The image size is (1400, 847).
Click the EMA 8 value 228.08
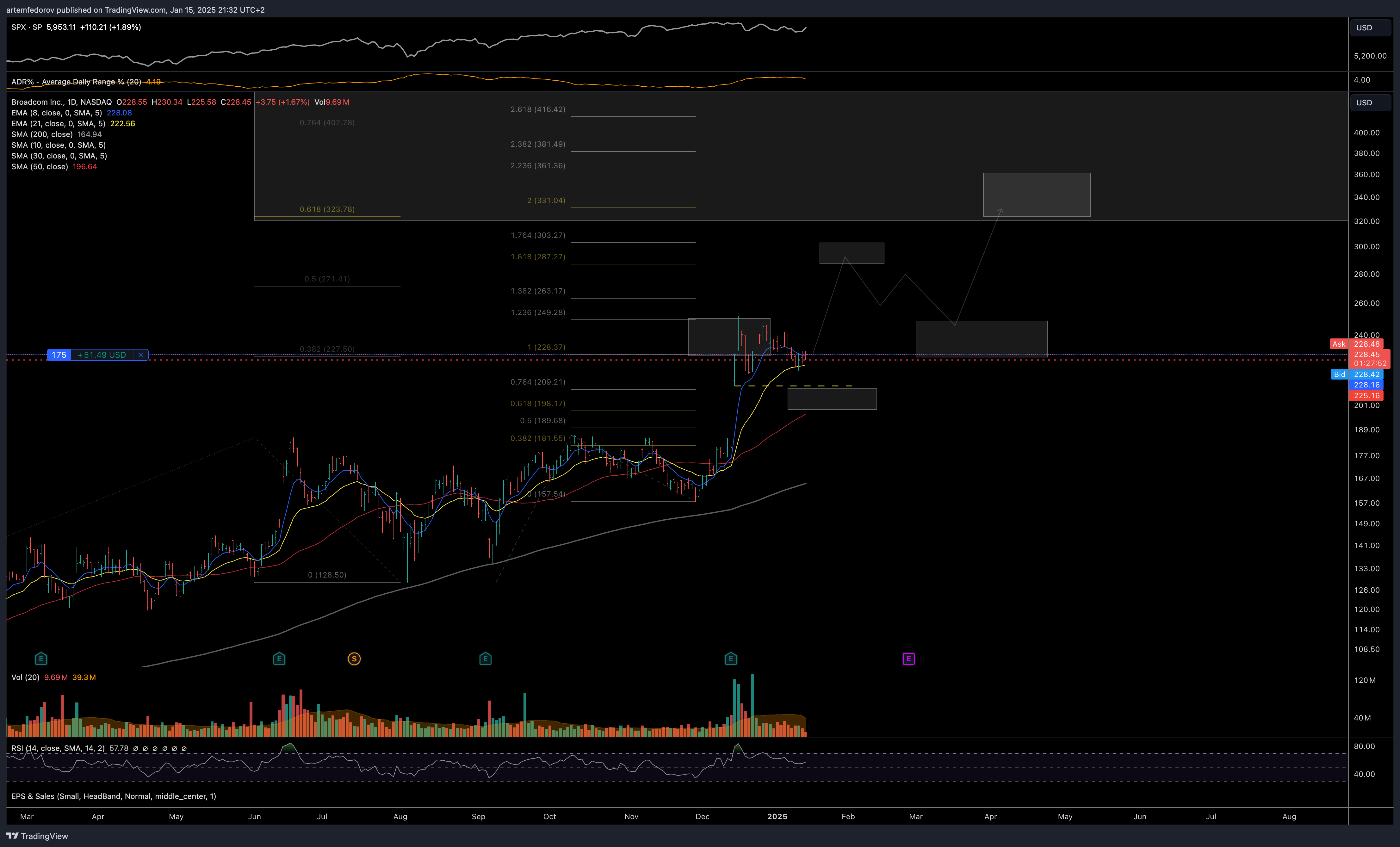pyautogui.click(x=119, y=113)
